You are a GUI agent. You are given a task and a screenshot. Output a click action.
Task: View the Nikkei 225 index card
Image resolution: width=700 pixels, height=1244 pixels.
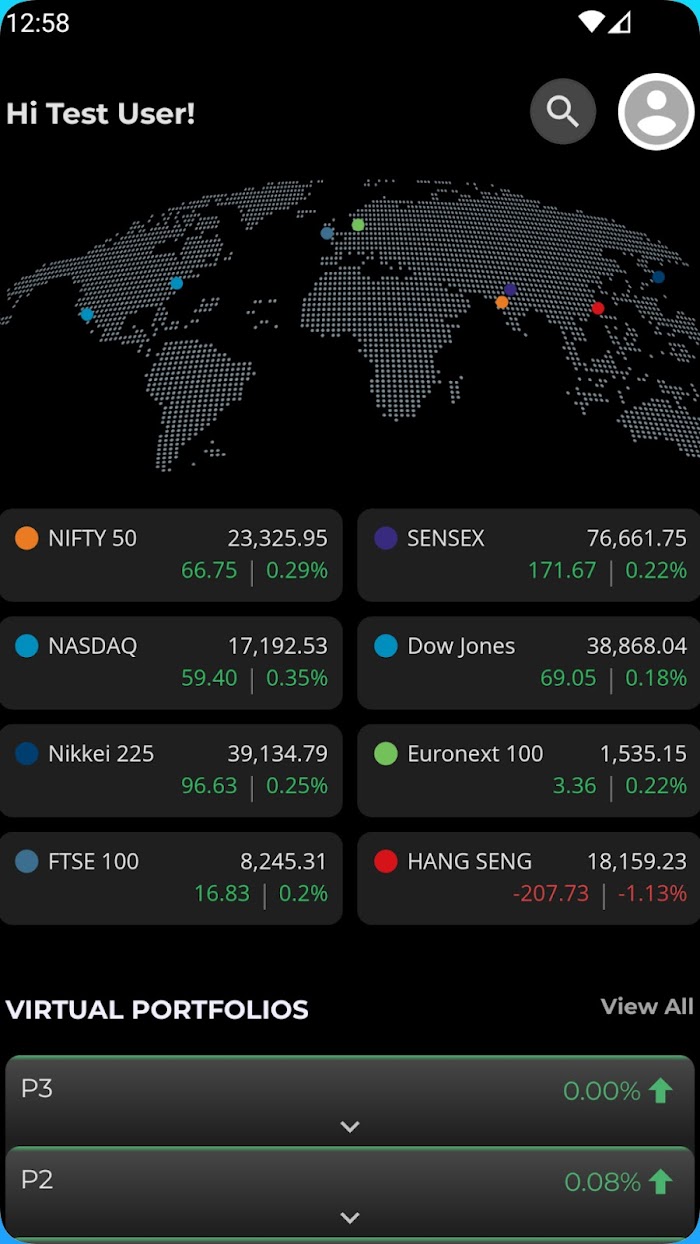(x=171, y=771)
